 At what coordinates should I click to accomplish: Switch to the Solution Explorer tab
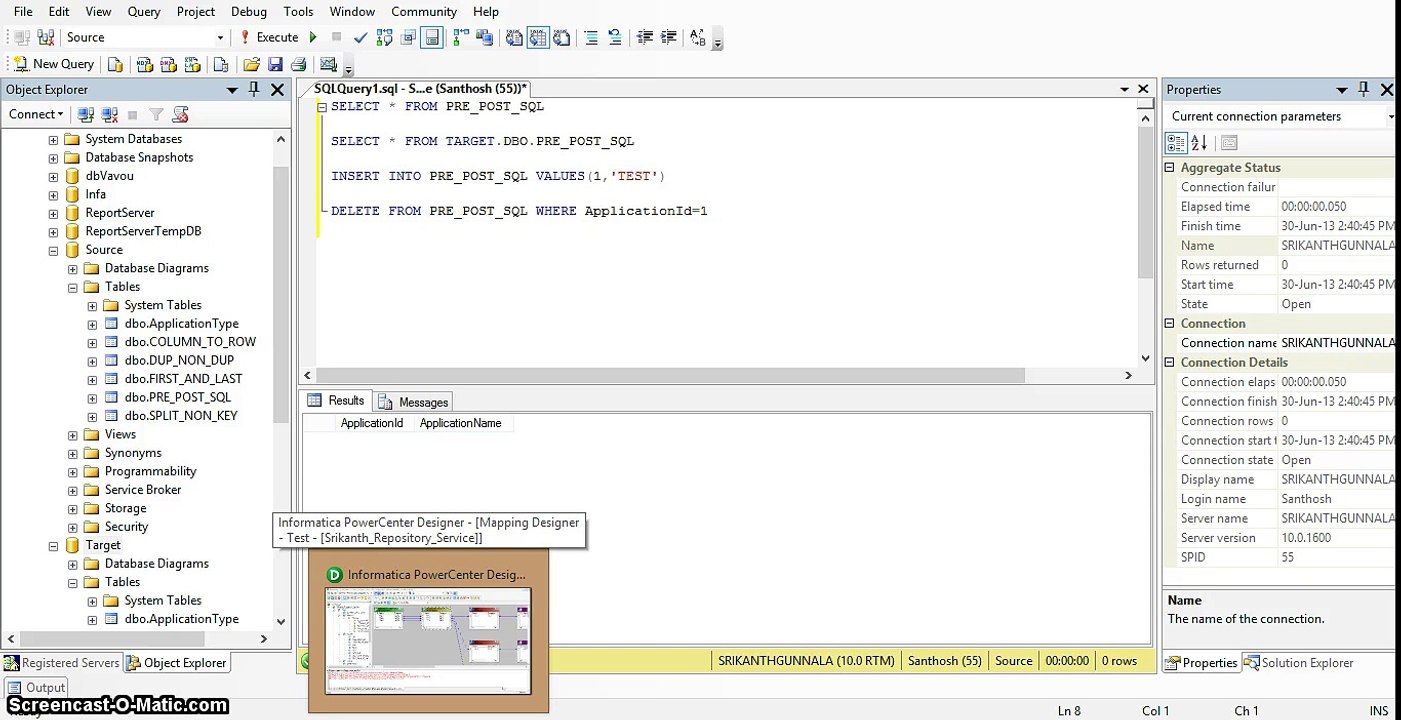point(1298,662)
